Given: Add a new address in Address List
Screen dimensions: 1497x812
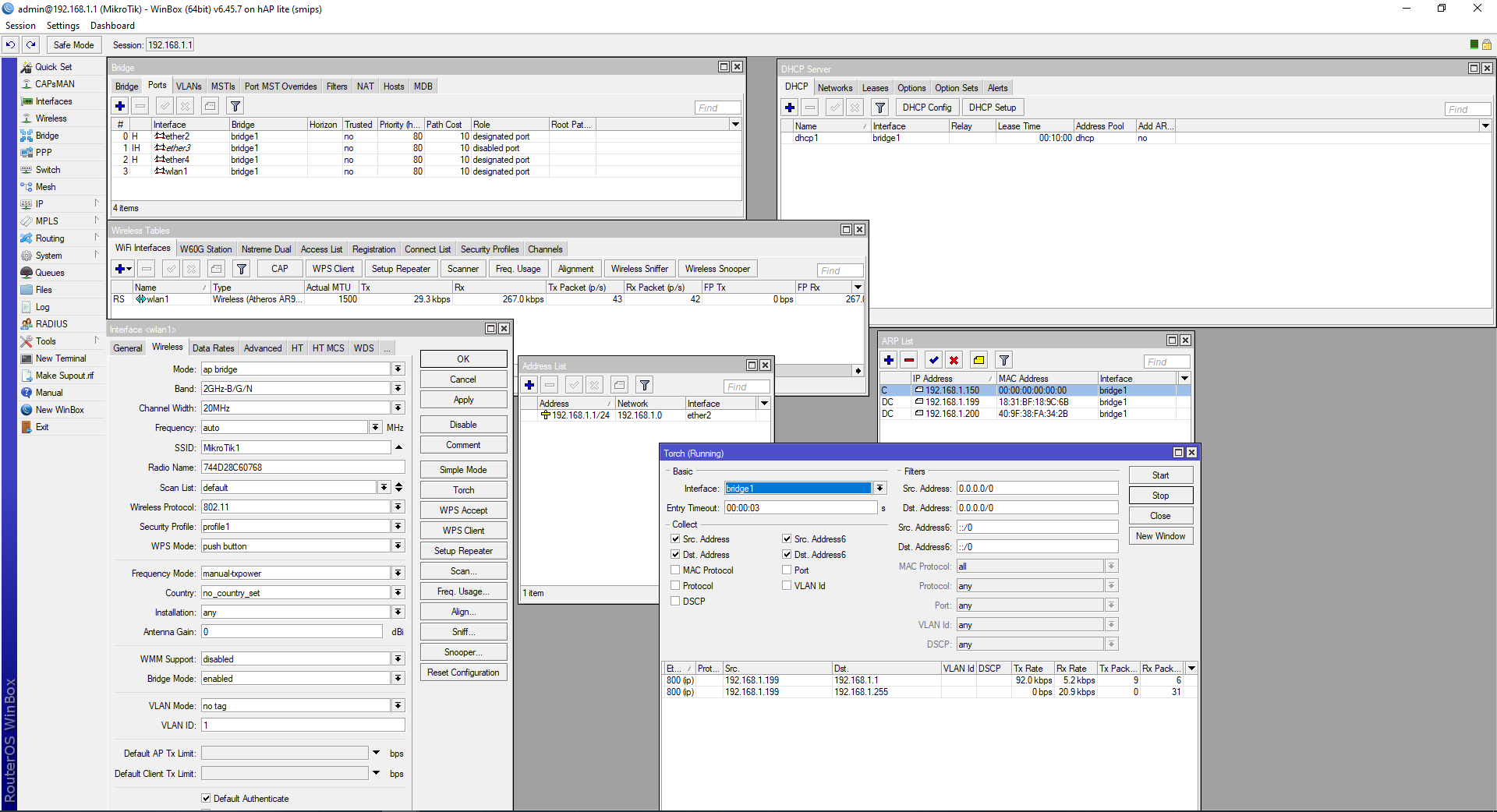Looking at the screenshot, I should (529, 385).
